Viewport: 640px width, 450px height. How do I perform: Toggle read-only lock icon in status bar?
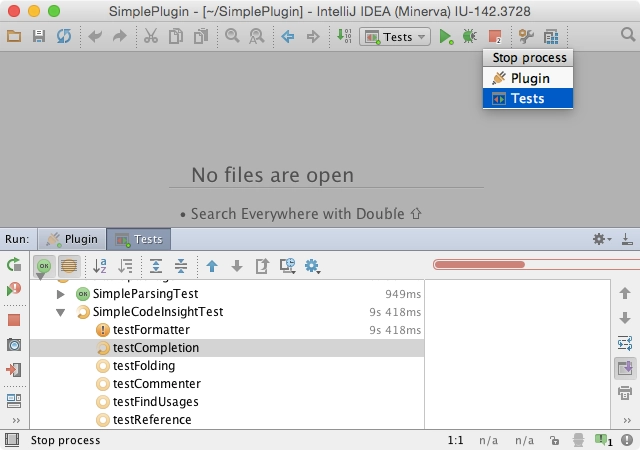(554, 440)
